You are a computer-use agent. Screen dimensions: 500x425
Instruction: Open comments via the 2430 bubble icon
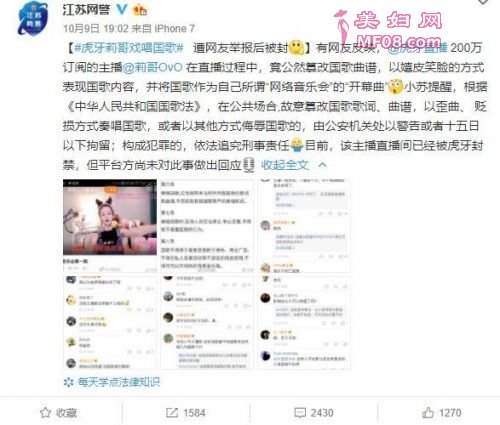coord(314,413)
